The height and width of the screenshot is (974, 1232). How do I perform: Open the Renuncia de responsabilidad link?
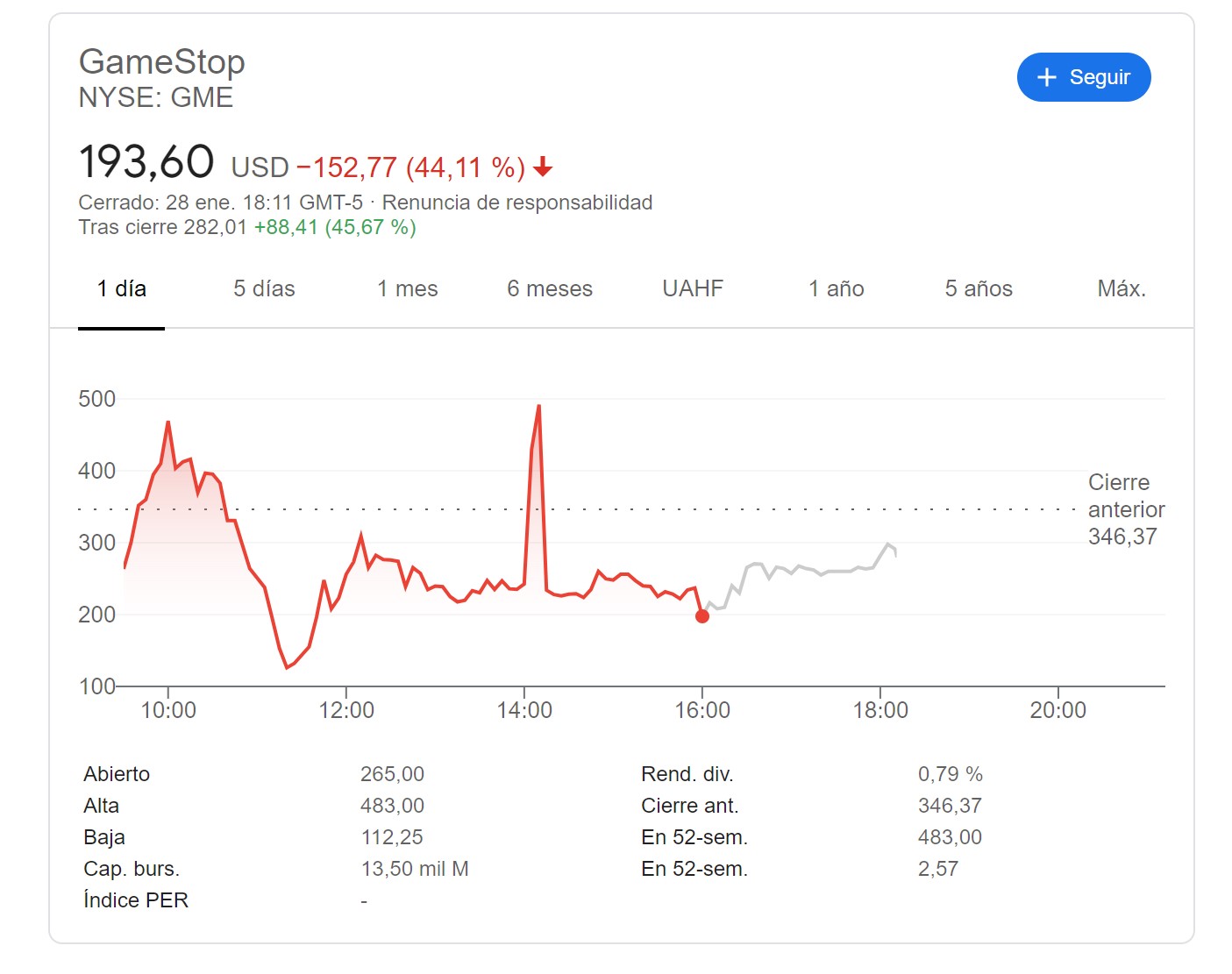coord(517,203)
